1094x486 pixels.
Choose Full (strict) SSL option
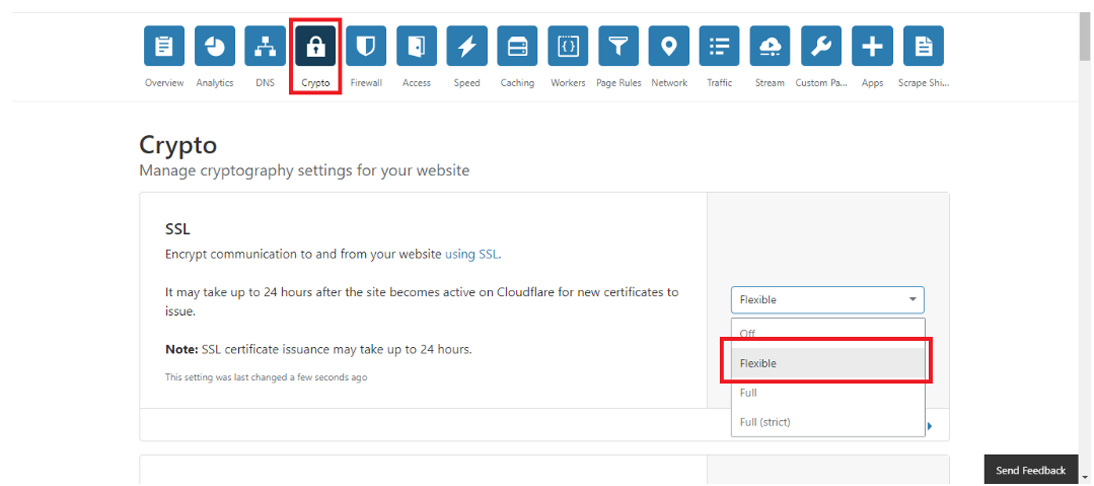(827, 422)
